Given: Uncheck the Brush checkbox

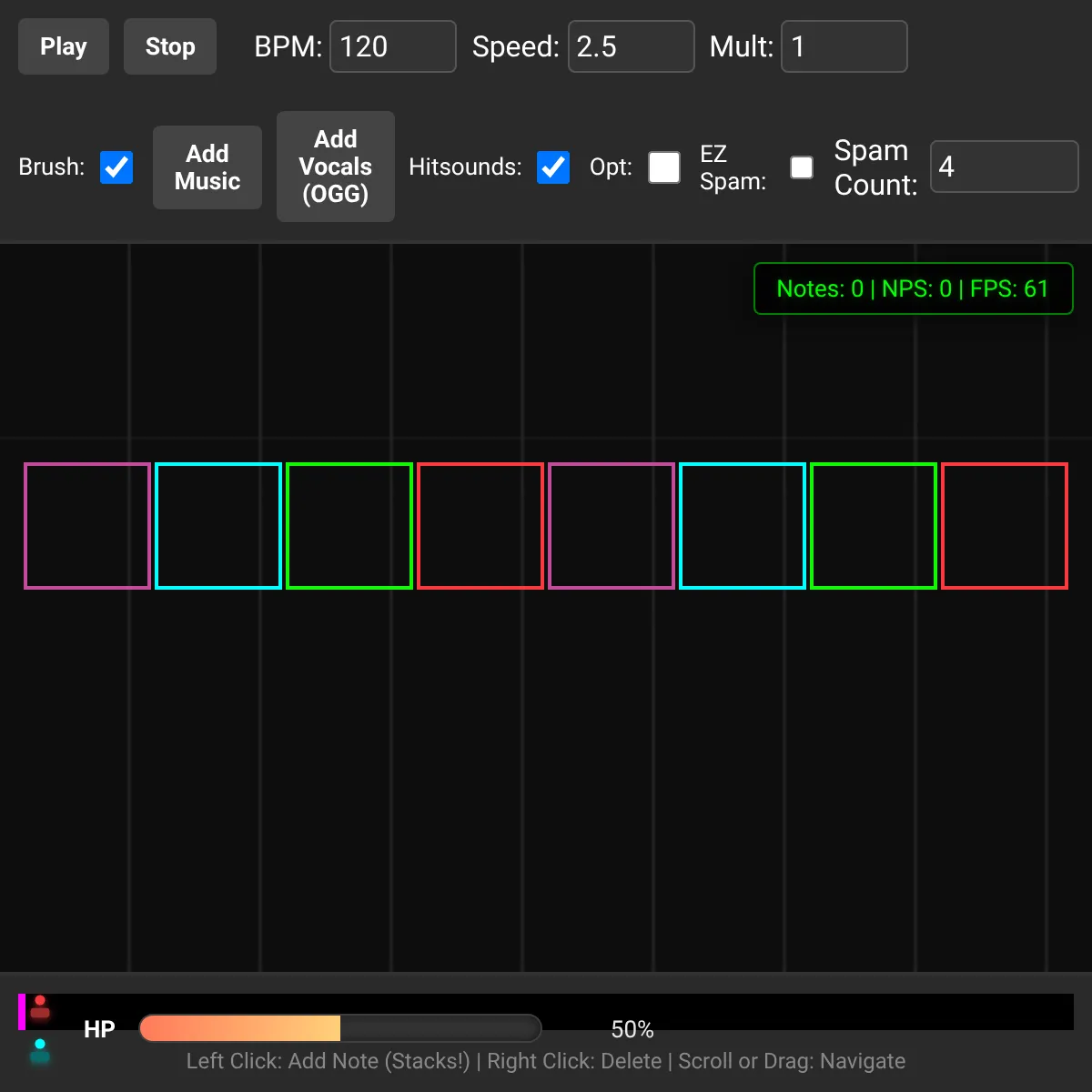Looking at the screenshot, I should (116, 167).
